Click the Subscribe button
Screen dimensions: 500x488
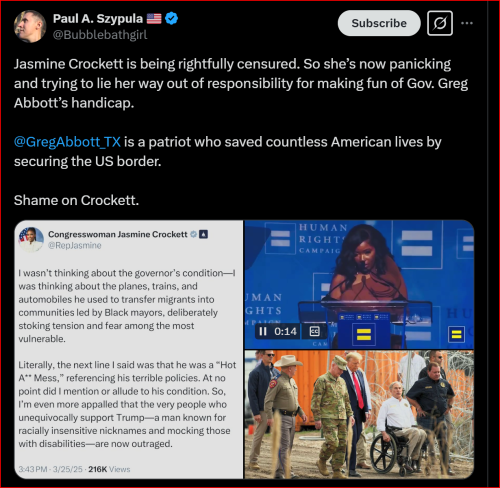click(x=379, y=23)
